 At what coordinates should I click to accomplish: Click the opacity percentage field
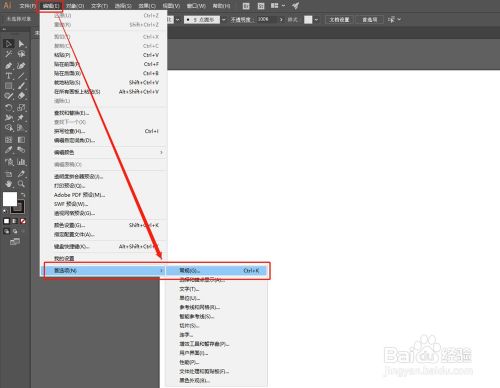[266, 19]
